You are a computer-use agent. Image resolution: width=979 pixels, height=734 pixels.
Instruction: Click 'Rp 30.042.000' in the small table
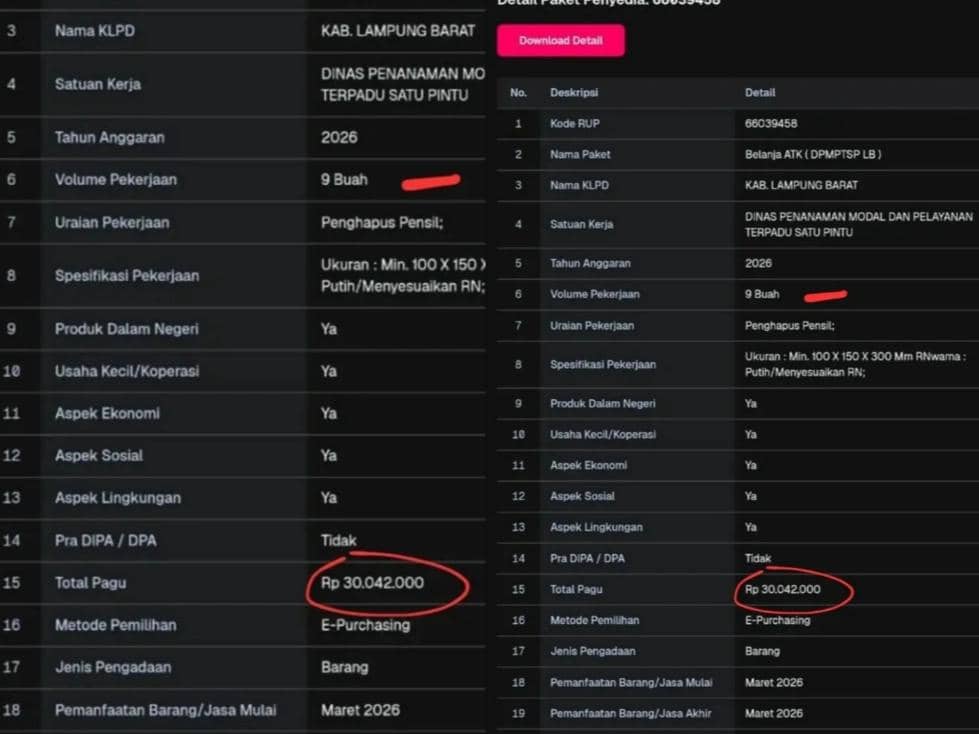click(x=782, y=589)
